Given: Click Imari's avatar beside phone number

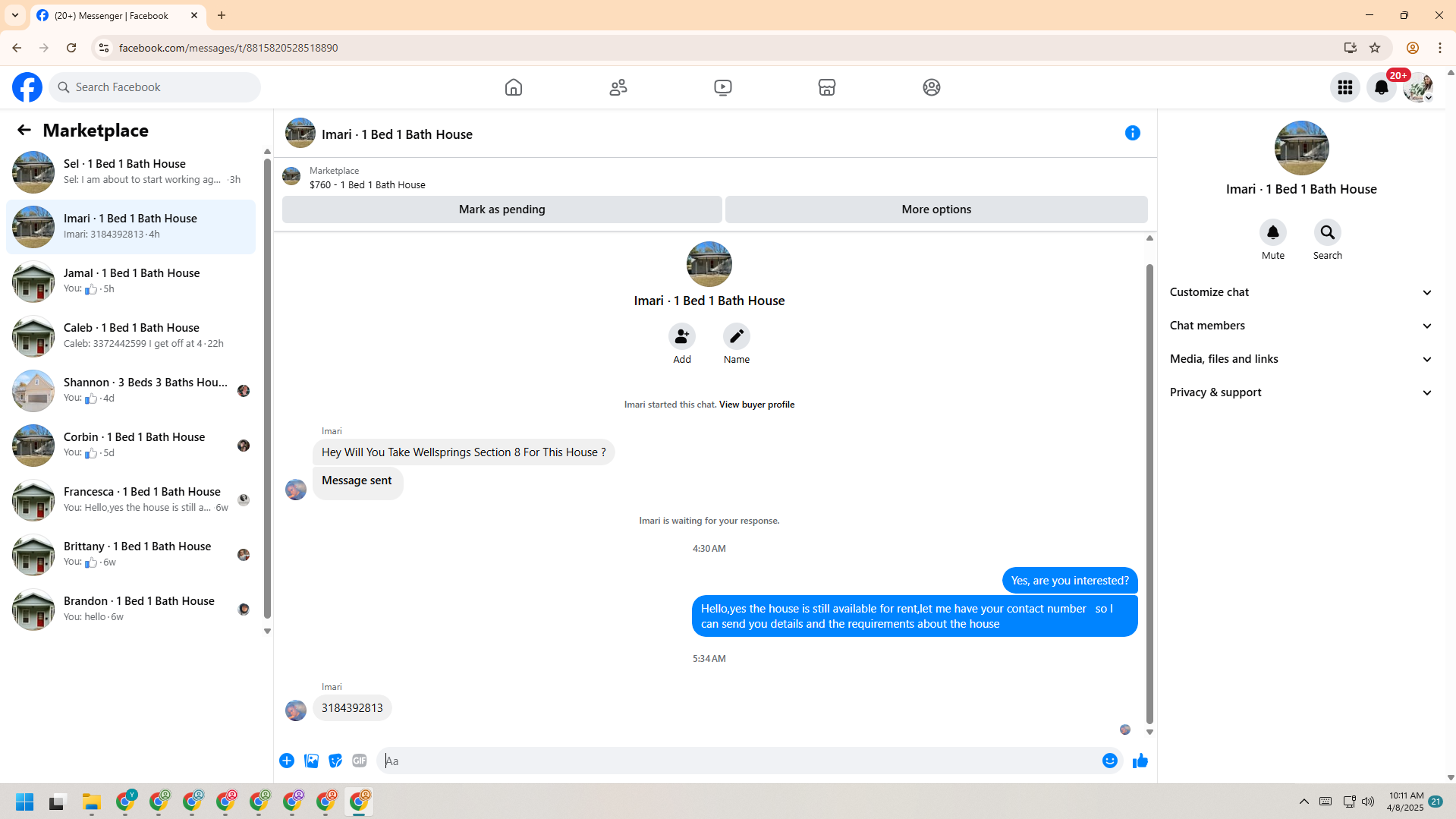Looking at the screenshot, I should point(296,710).
